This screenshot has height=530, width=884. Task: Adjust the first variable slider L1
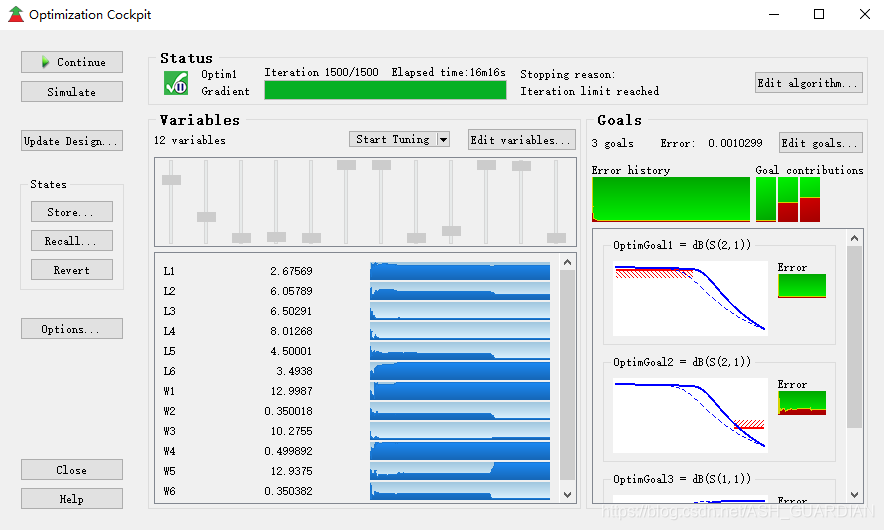(171, 180)
